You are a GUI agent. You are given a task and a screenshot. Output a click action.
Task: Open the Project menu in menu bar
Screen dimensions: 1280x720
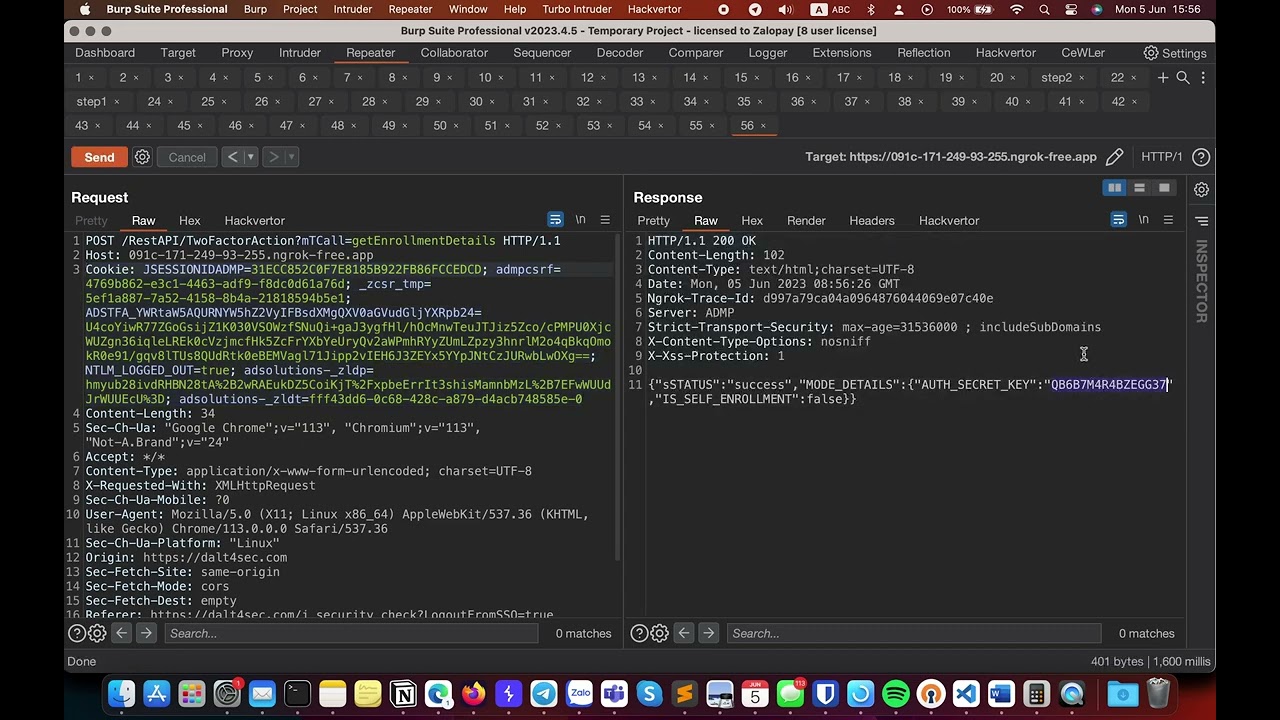pos(300,9)
